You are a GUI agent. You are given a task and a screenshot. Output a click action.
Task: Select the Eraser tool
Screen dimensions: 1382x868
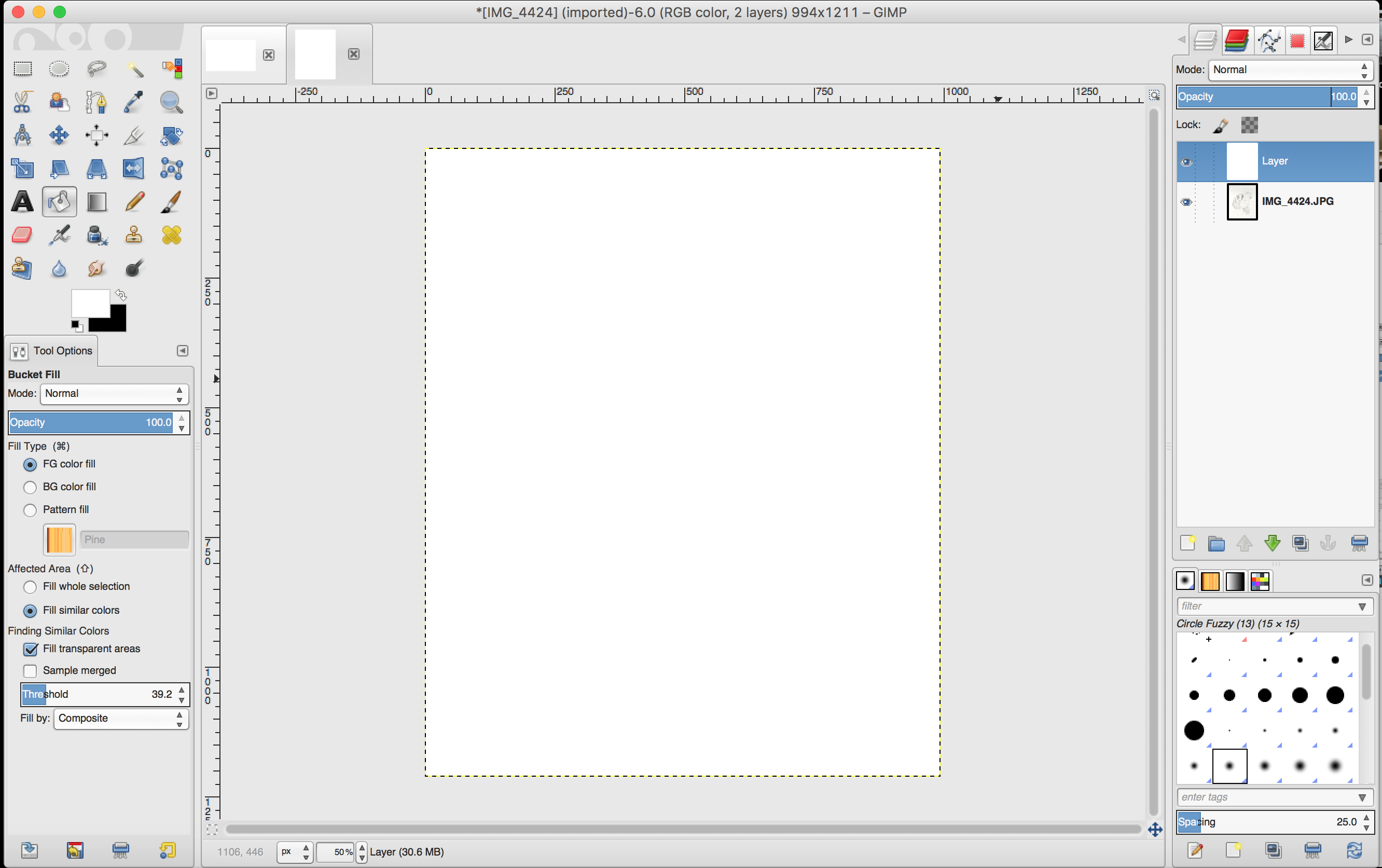(x=22, y=235)
